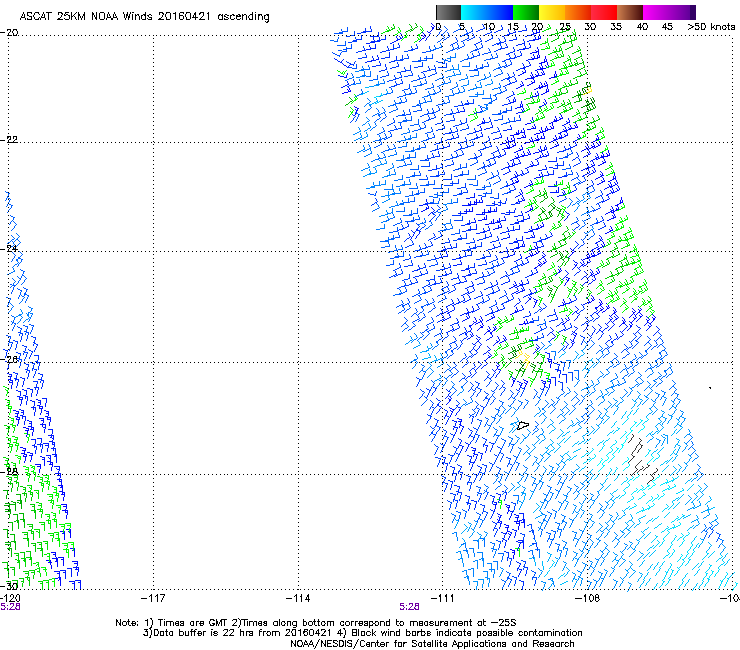
Task: Click the small black island outline on the map
Action: (x=522, y=426)
